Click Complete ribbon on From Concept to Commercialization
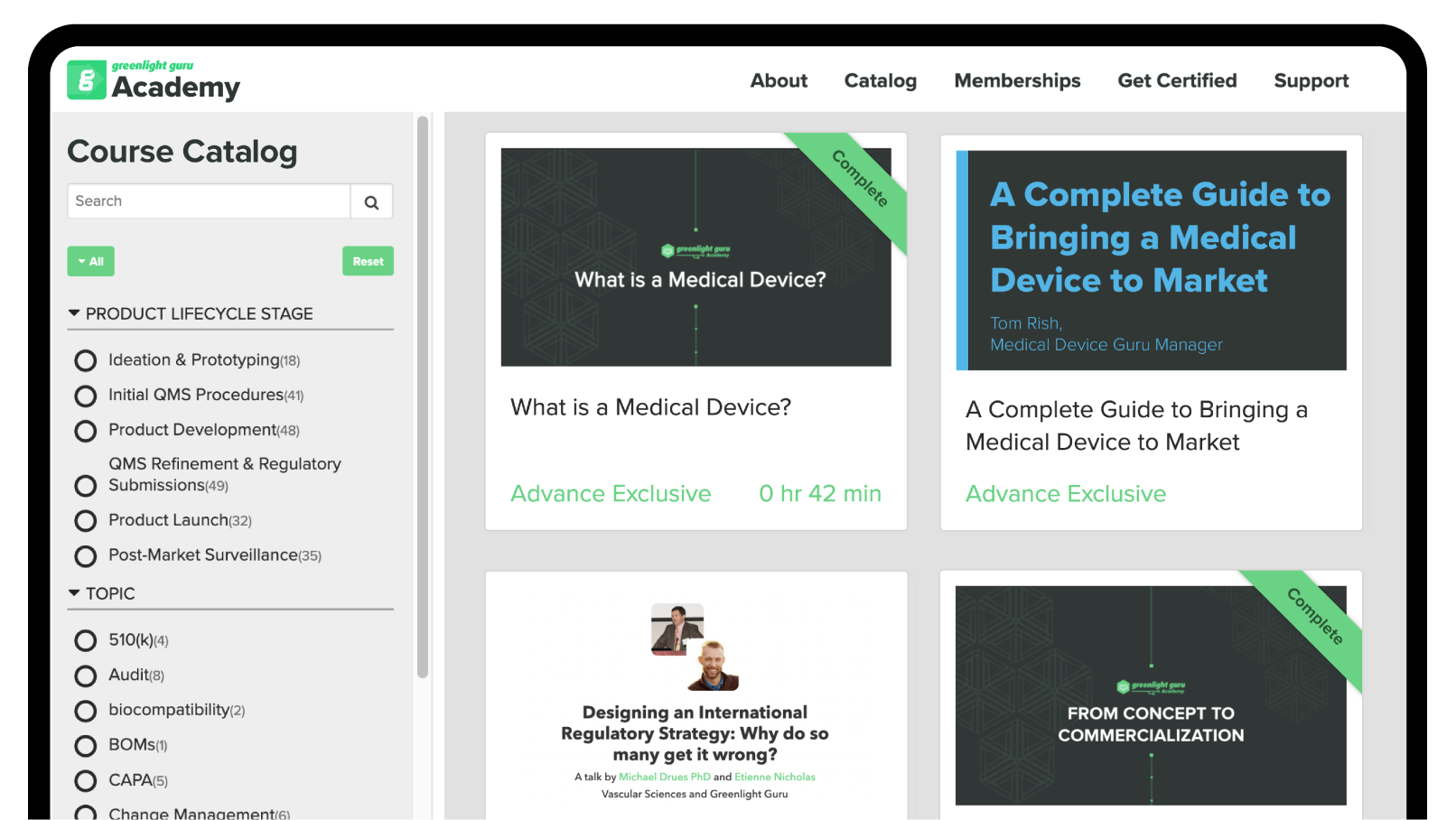Screen dimensions: 1456x820 [1314, 616]
